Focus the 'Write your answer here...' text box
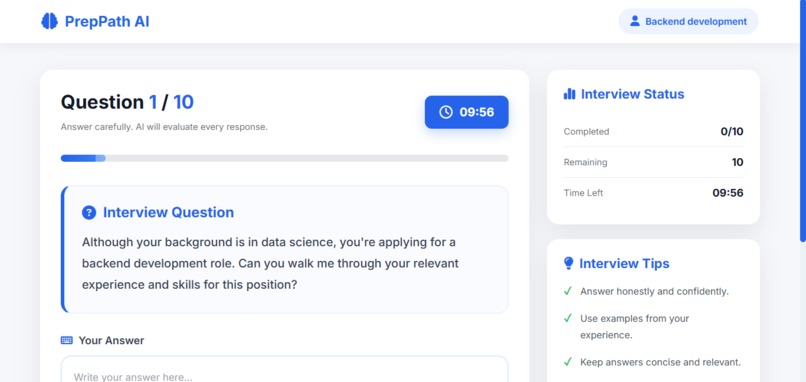Screen dimensions: 806x382 [x=284, y=369]
